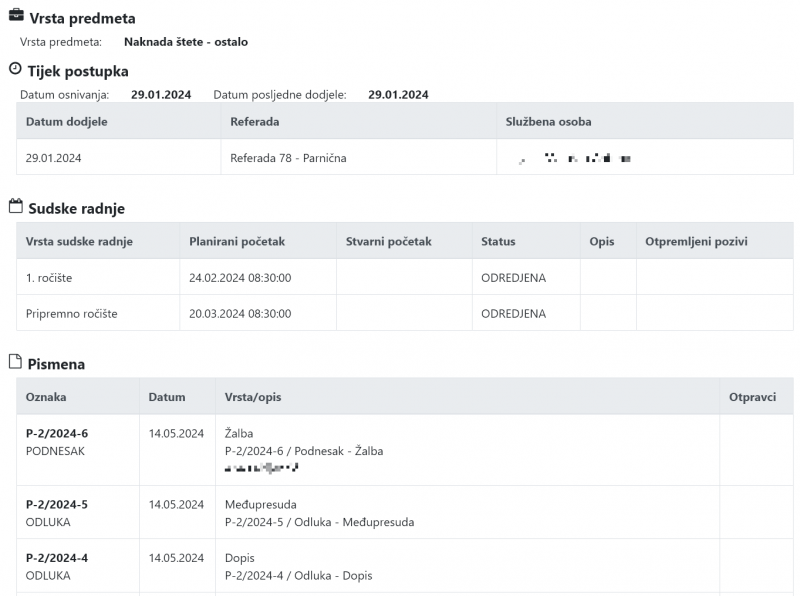This screenshot has height=596, width=800.
Task: Open the P-2/2024-4 document entry
Action: 56,558
